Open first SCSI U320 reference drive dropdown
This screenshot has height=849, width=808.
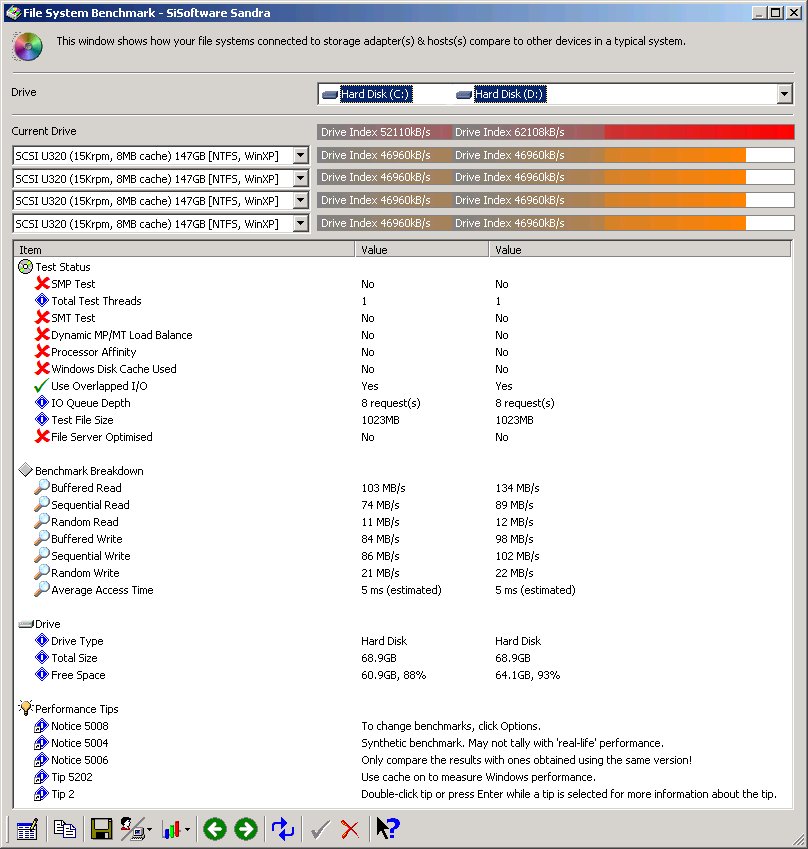301,155
